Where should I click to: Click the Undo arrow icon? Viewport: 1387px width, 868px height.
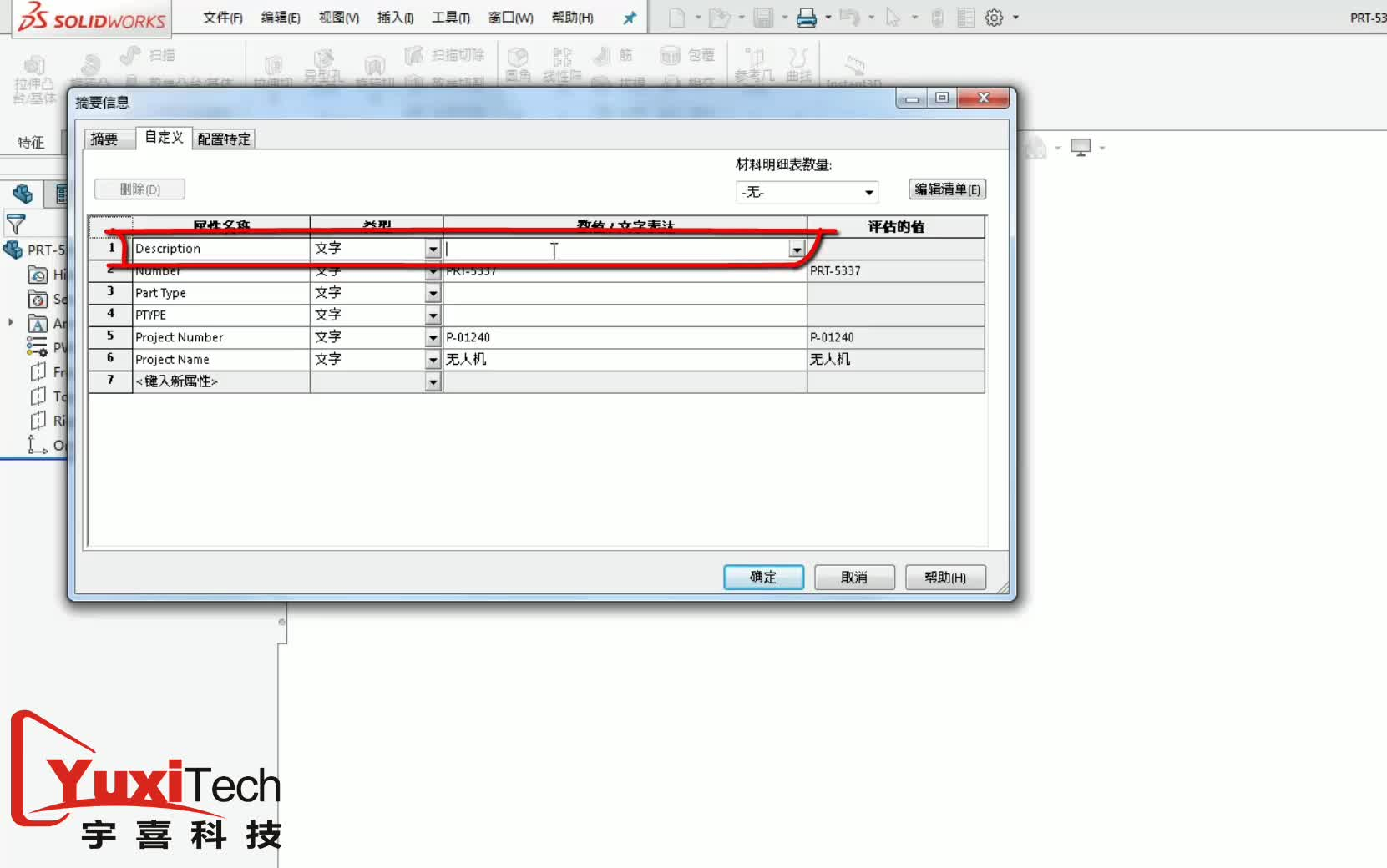point(849,18)
